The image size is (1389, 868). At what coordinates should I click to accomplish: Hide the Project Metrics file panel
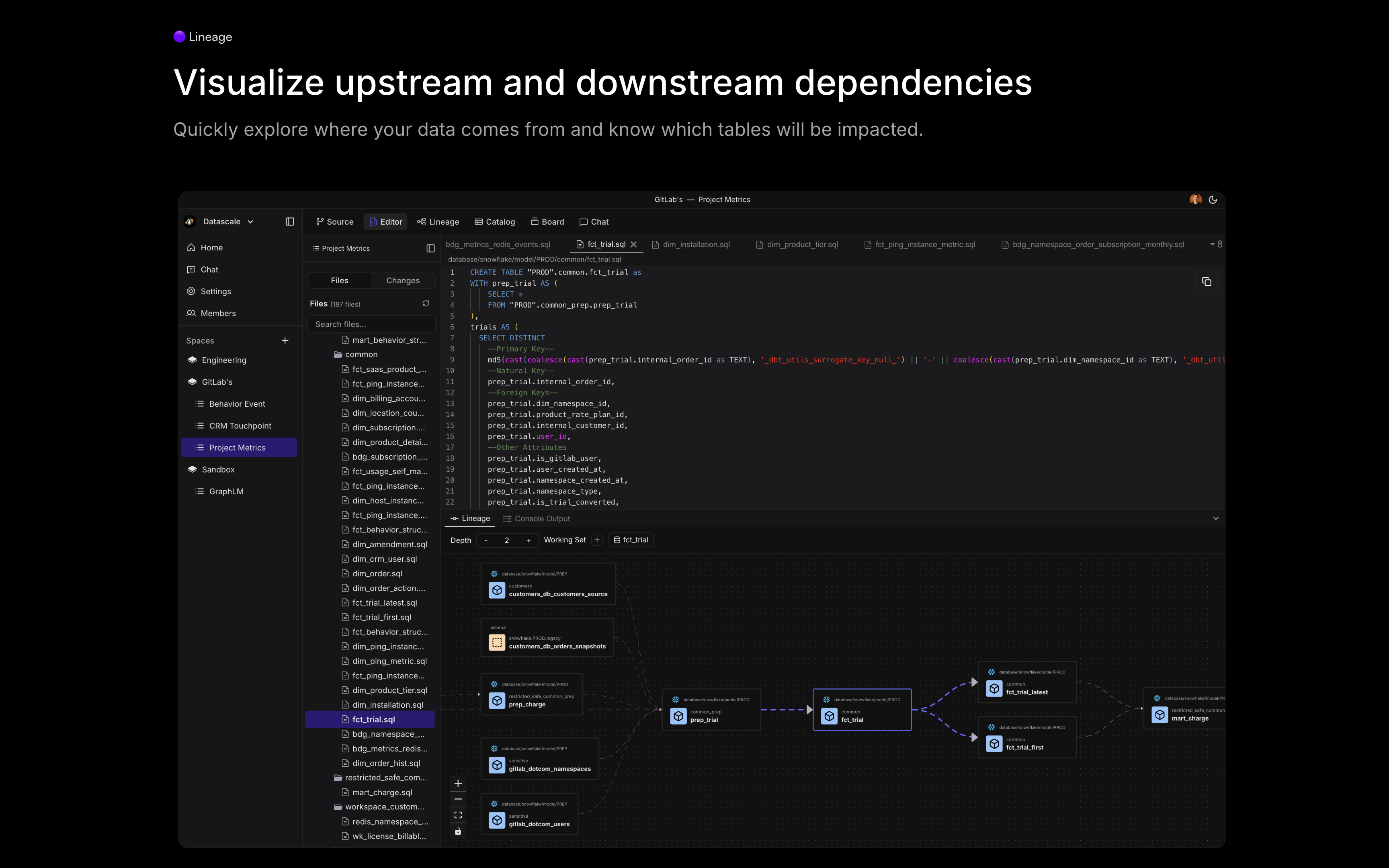point(430,249)
